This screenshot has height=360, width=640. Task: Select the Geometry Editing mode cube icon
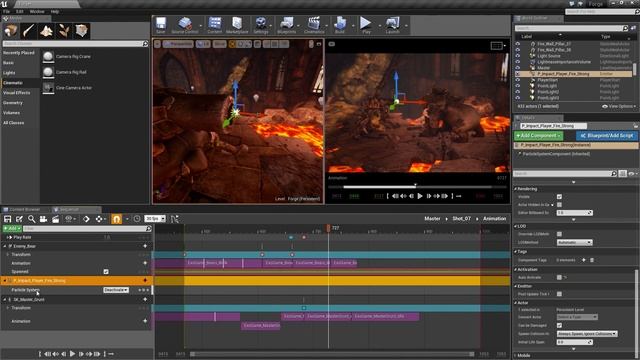(x=81, y=31)
